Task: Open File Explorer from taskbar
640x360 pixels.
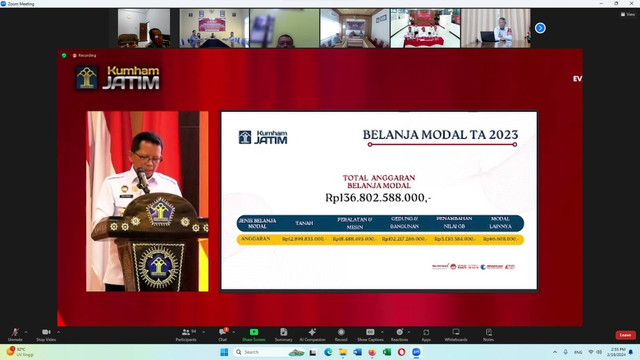Action: coord(343,352)
